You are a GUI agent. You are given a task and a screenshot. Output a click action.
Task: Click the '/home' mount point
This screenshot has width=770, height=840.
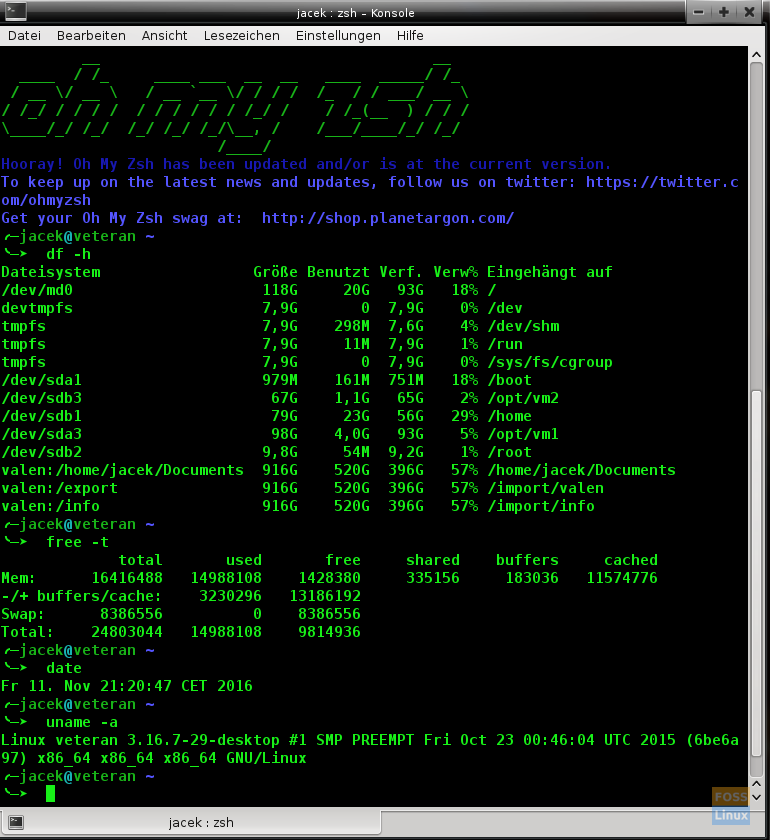(x=510, y=416)
